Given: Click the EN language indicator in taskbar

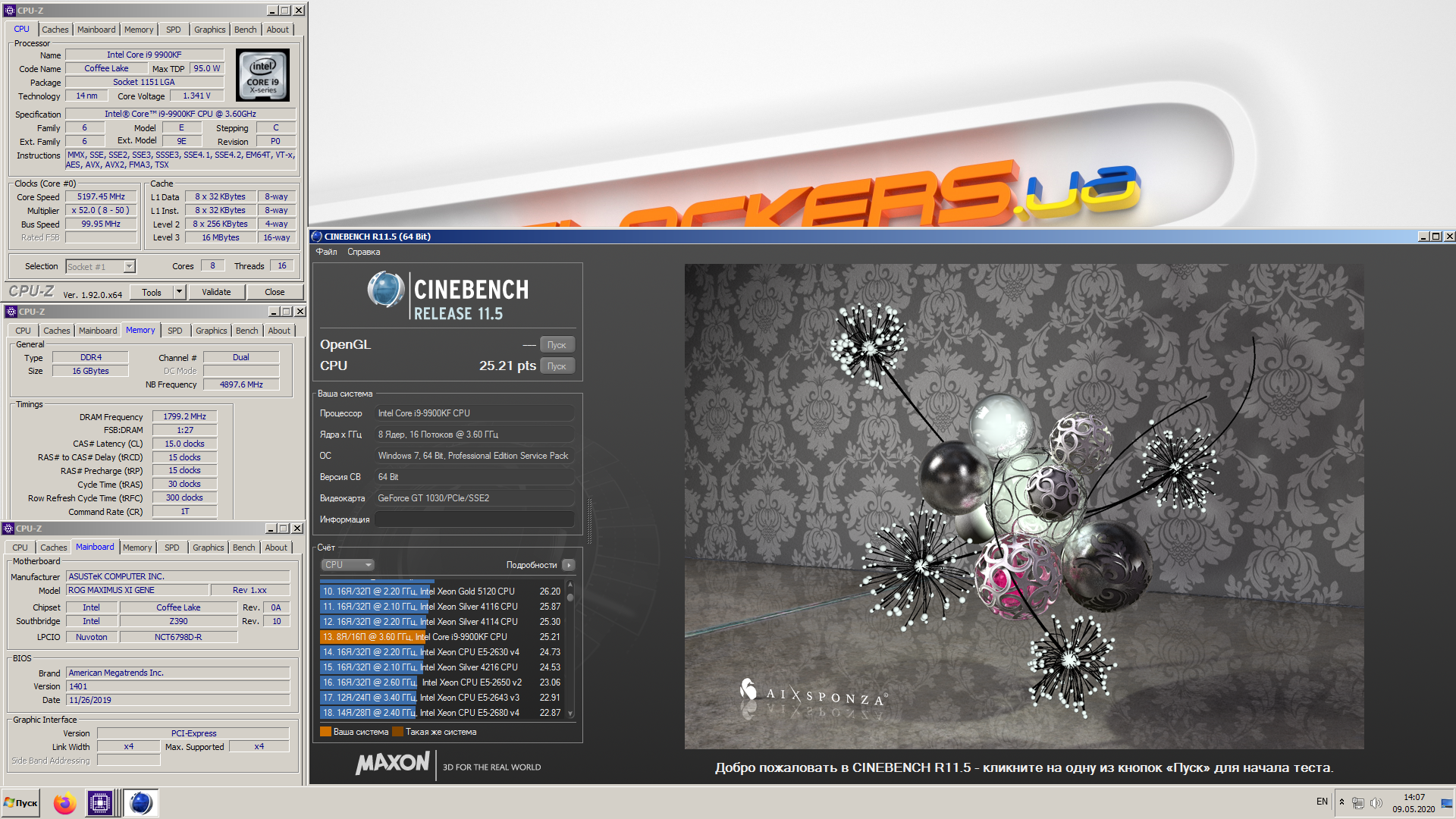Looking at the screenshot, I should tap(1322, 802).
